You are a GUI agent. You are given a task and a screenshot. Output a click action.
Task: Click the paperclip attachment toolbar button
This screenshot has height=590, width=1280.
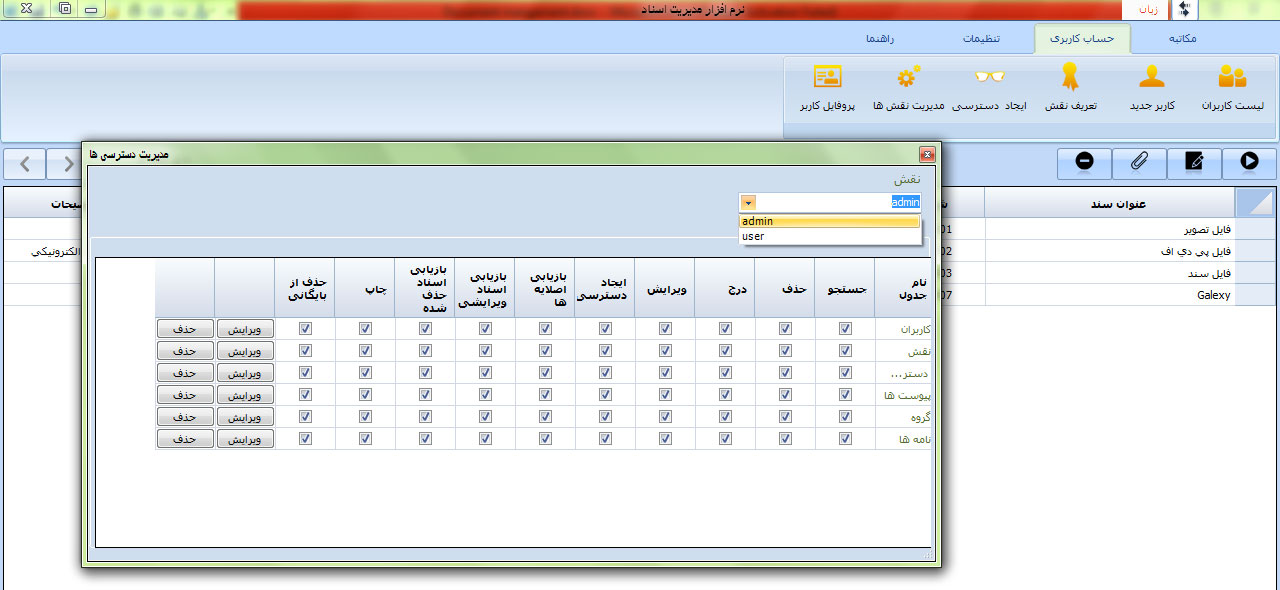pos(1139,162)
